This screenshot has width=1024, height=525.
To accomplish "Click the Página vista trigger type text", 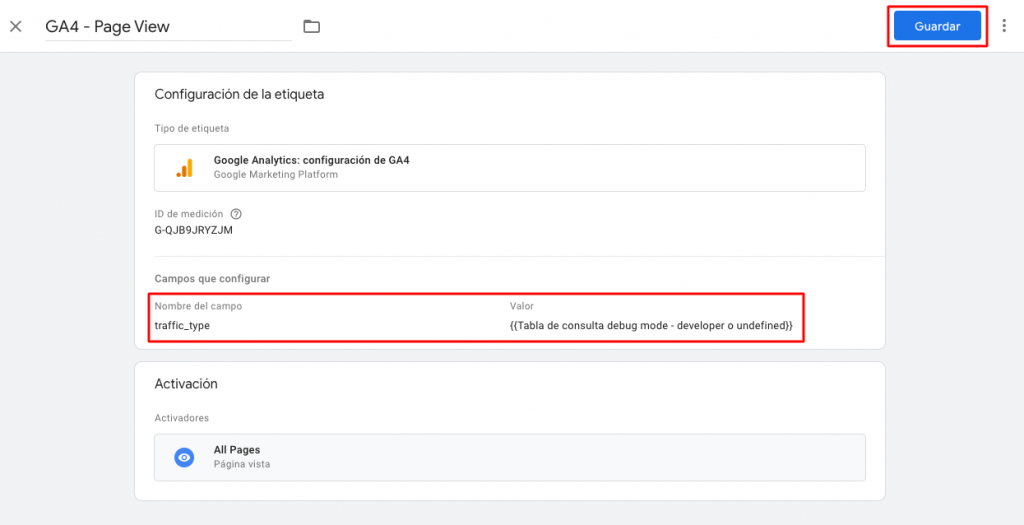I will (241, 465).
